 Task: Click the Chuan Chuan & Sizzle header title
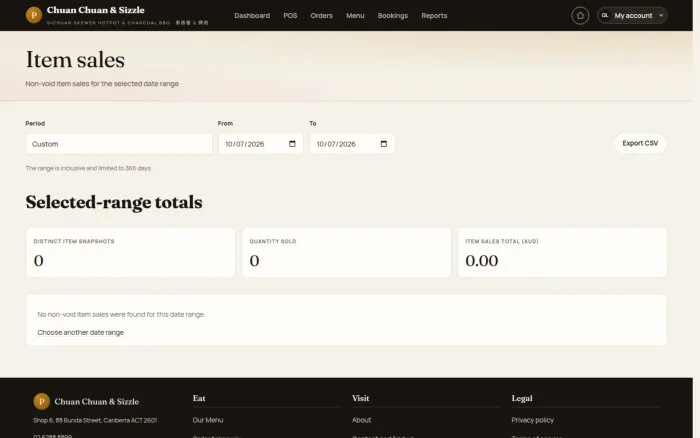(x=96, y=10)
